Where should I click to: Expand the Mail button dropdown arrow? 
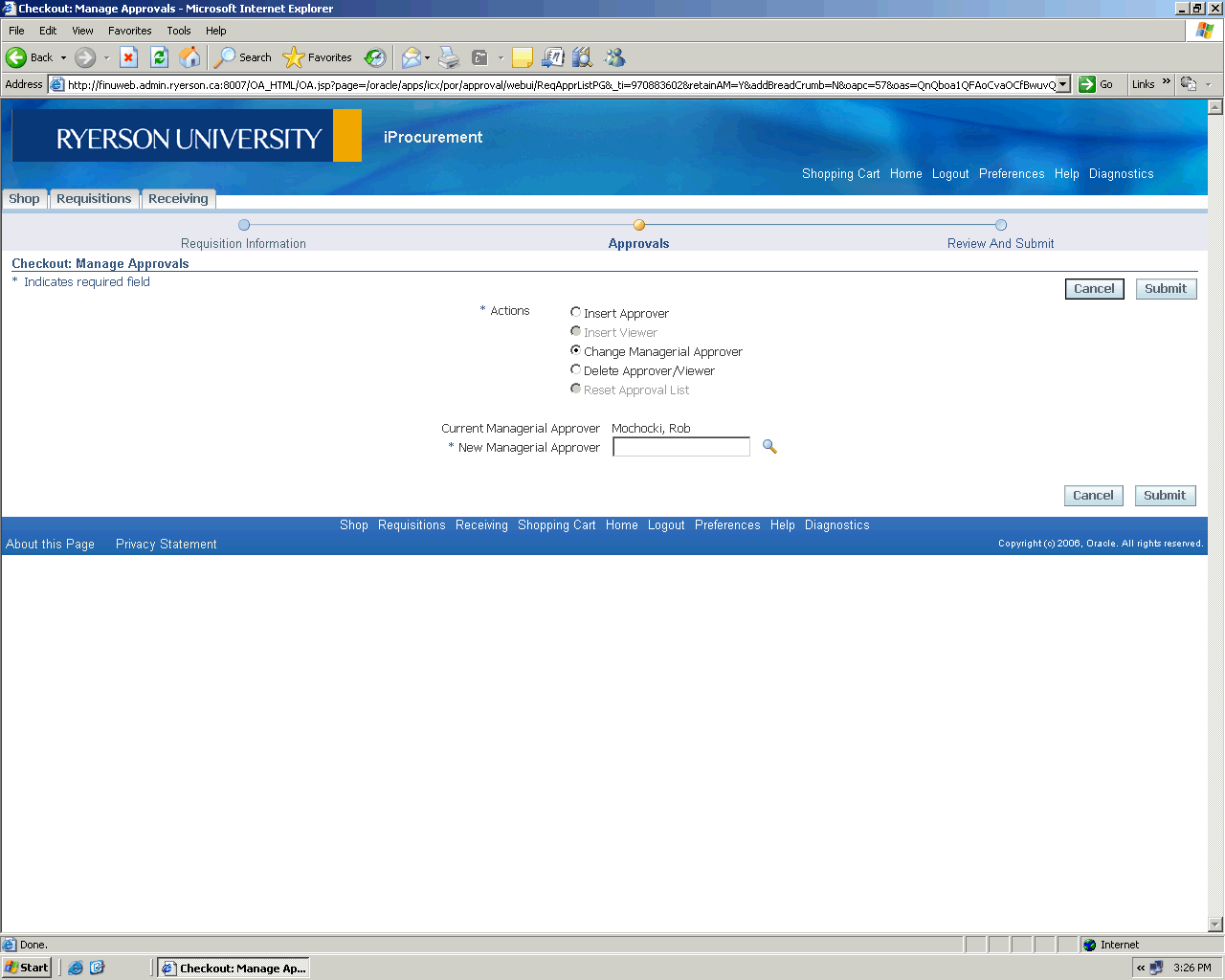coord(427,57)
